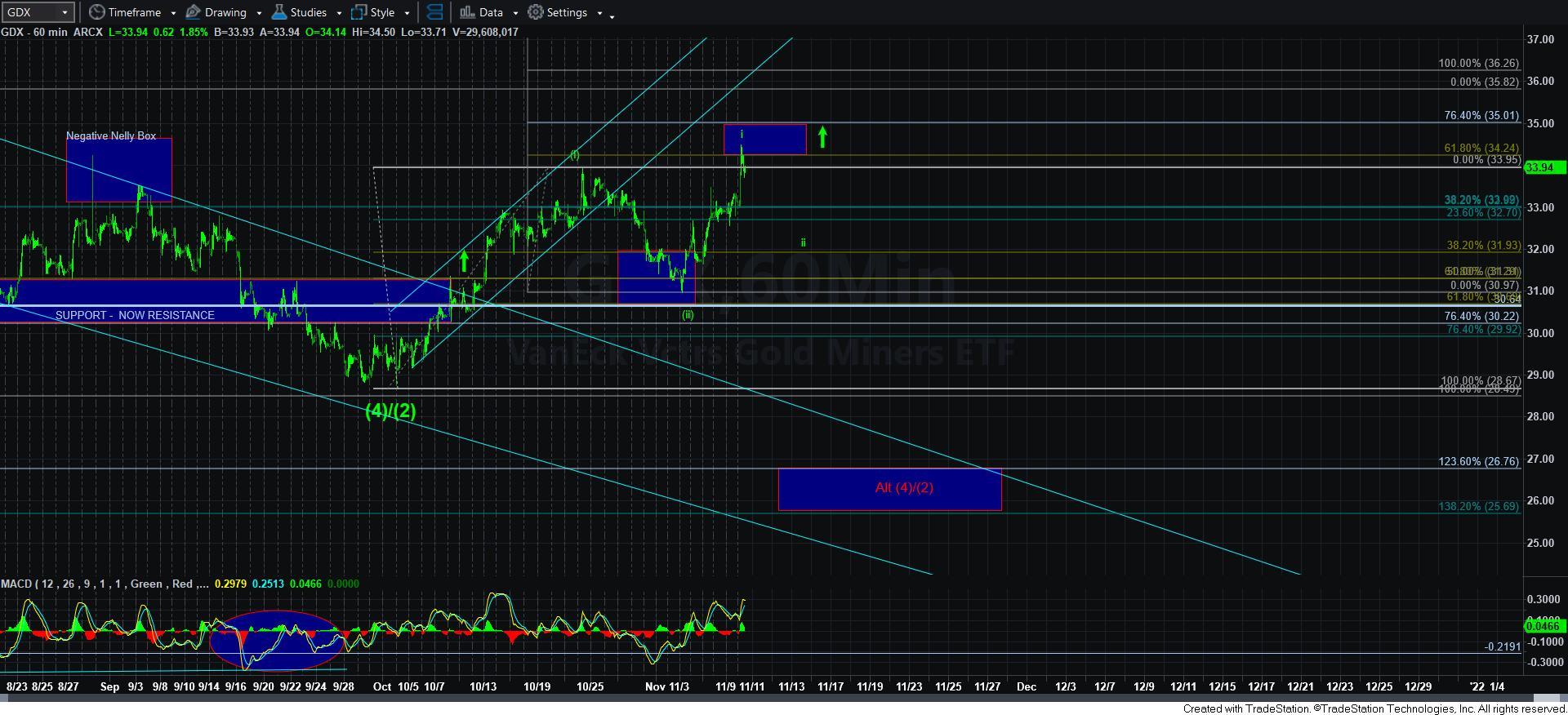Select the 138.20% (25.69) Fibonacci label
Image resolution: width=1568 pixels, height=715 pixels.
pos(1479,506)
